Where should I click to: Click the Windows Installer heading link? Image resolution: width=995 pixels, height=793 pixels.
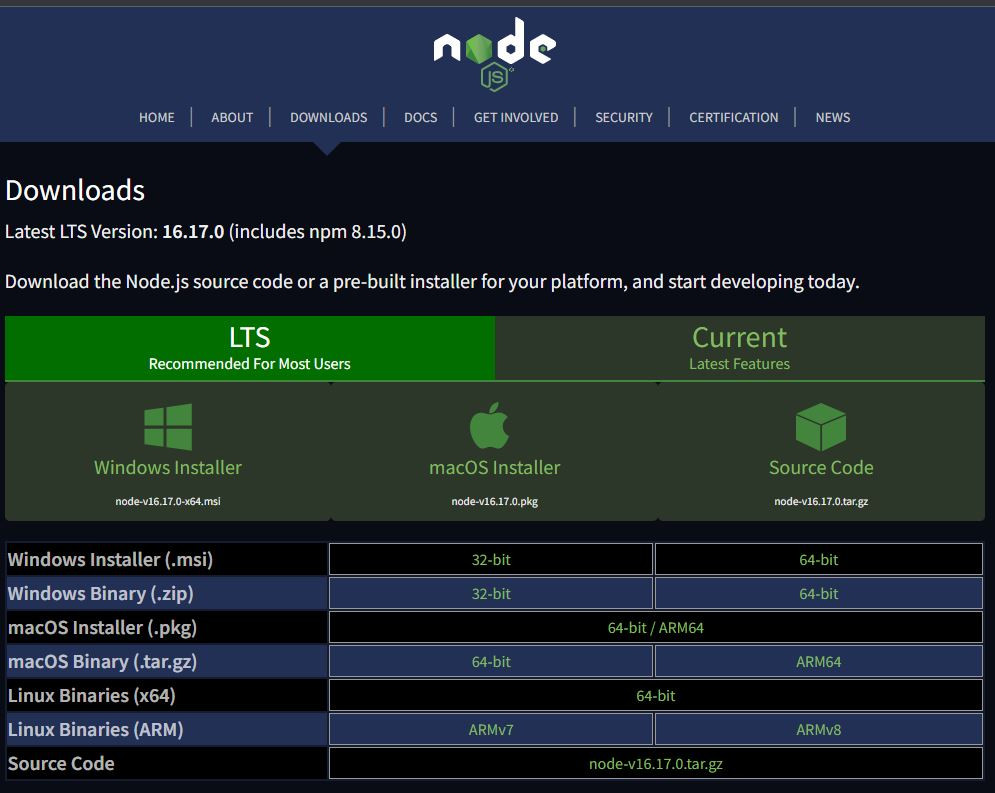click(168, 468)
